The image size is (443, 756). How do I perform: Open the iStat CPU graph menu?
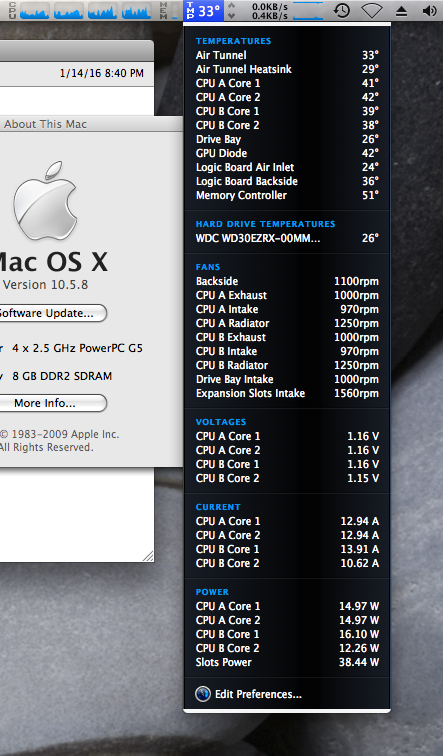[x=80, y=10]
